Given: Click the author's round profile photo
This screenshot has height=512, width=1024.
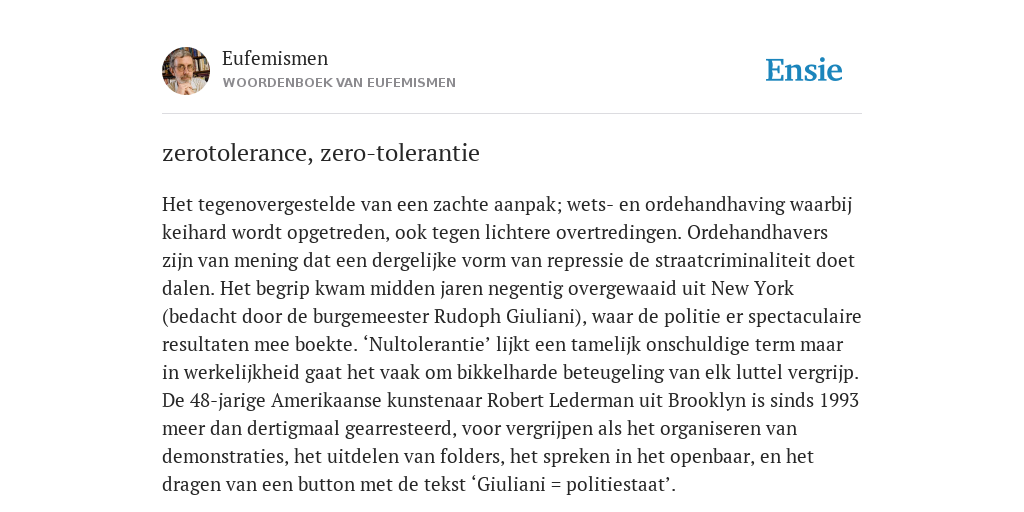Looking at the screenshot, I should [186, 71].
